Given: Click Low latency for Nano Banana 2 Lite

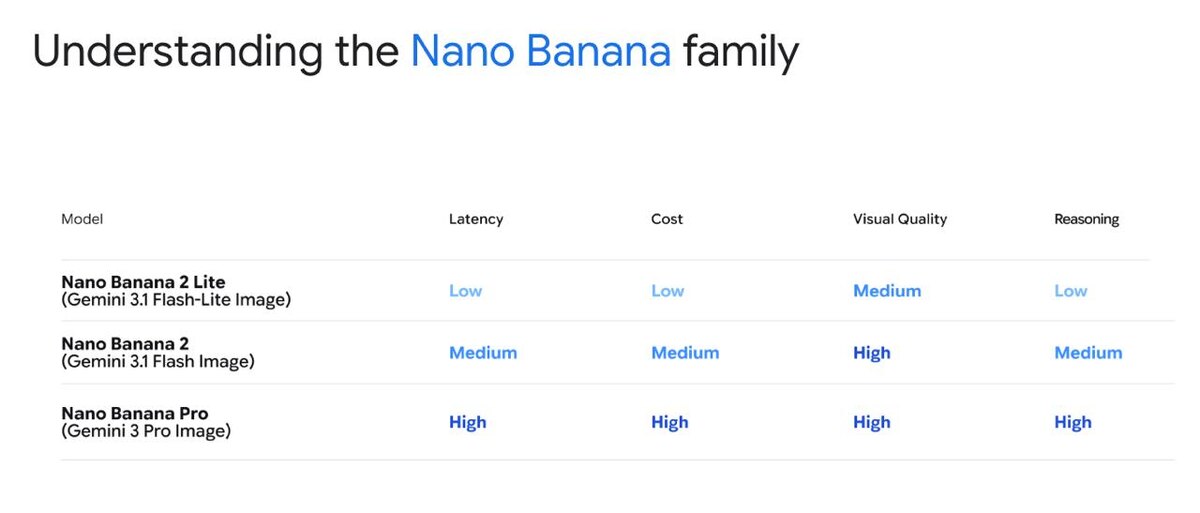Looking at the screenshot, I should click(x=466, y=291).
